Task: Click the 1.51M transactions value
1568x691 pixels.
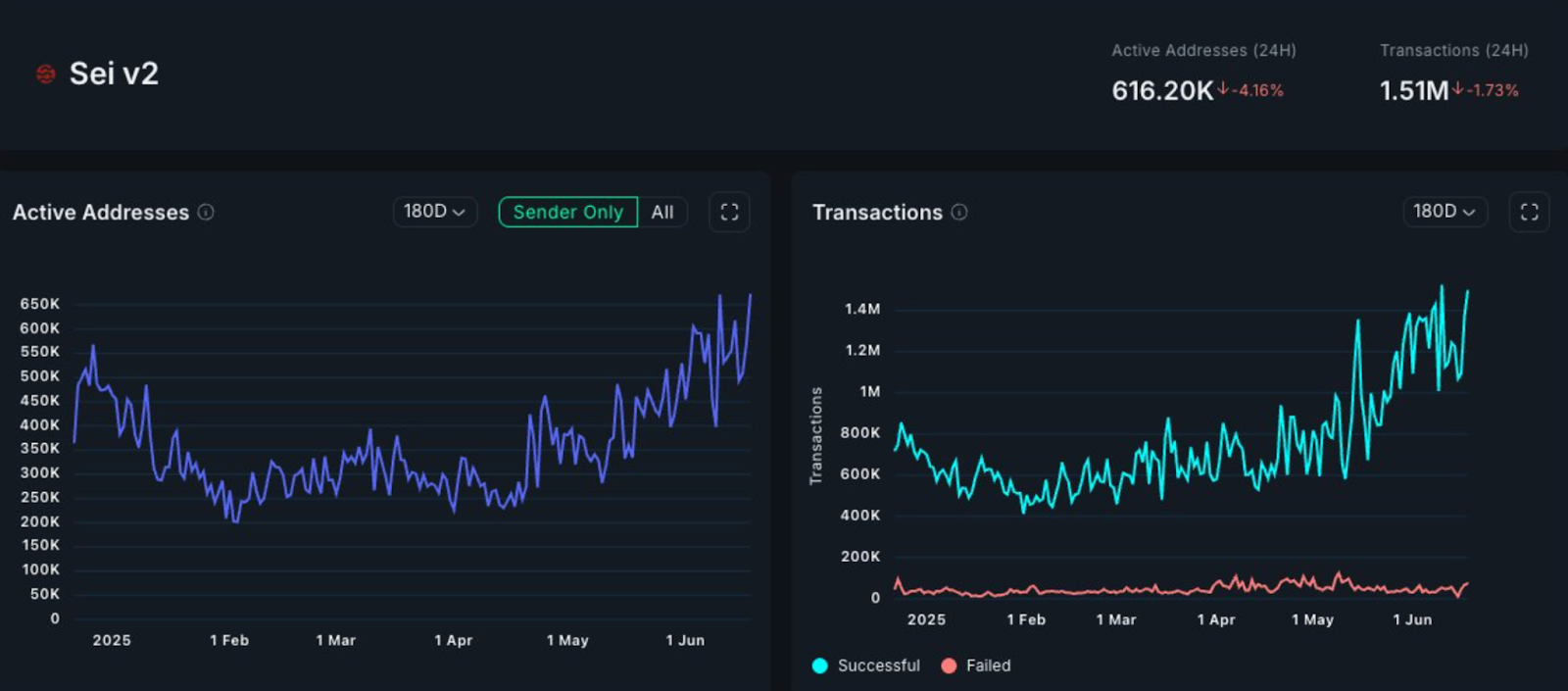Action: [x=1414, y=90]
